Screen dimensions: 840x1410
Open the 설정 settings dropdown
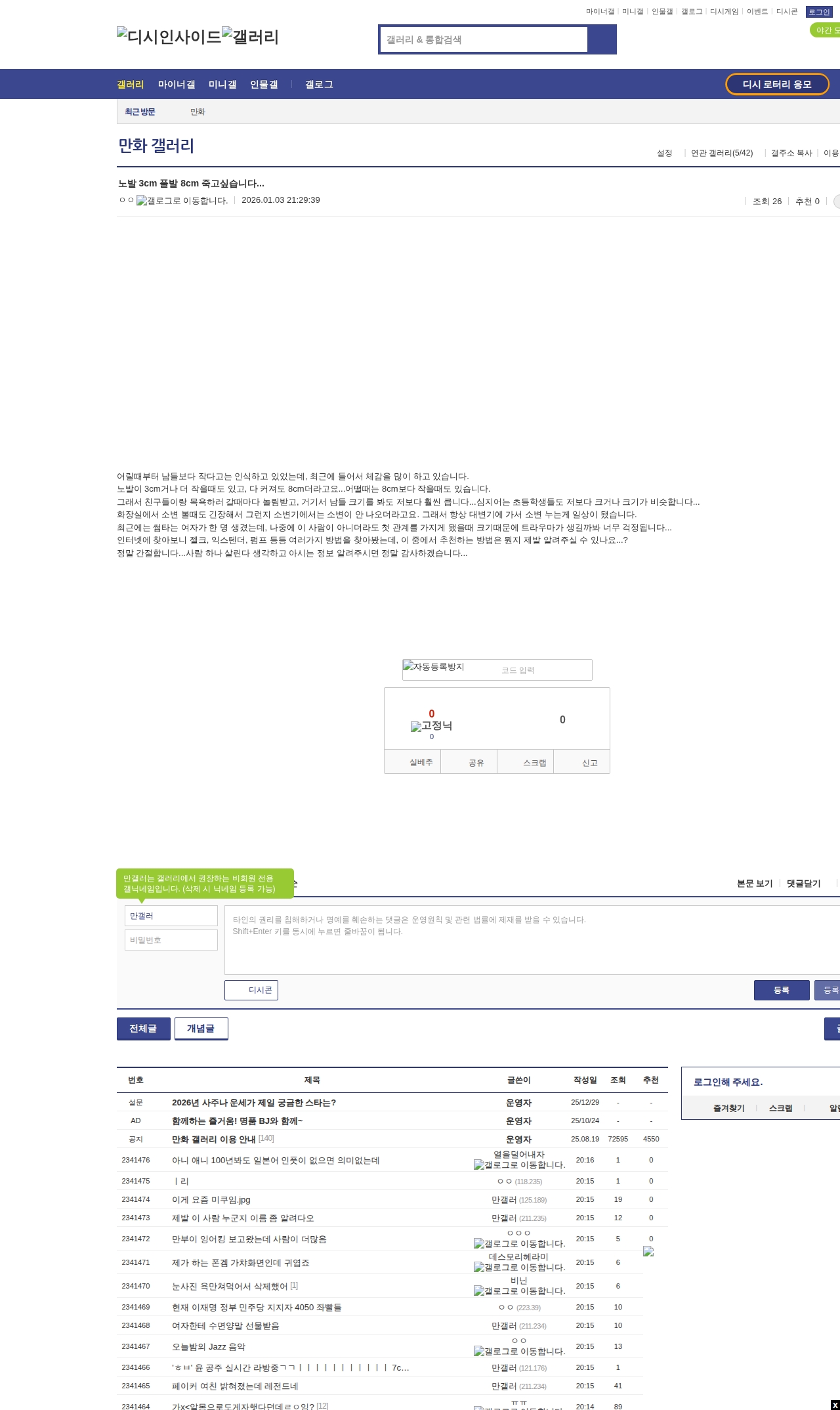(x=665, y=153)
